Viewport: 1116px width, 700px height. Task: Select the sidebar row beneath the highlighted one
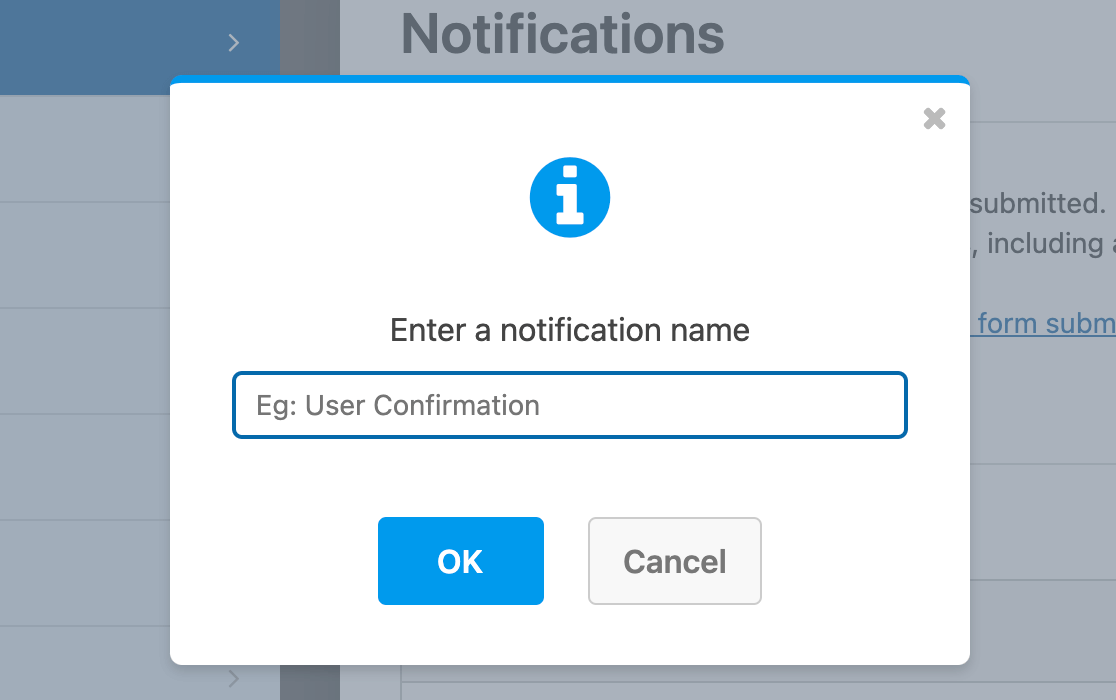coord(85,149)
